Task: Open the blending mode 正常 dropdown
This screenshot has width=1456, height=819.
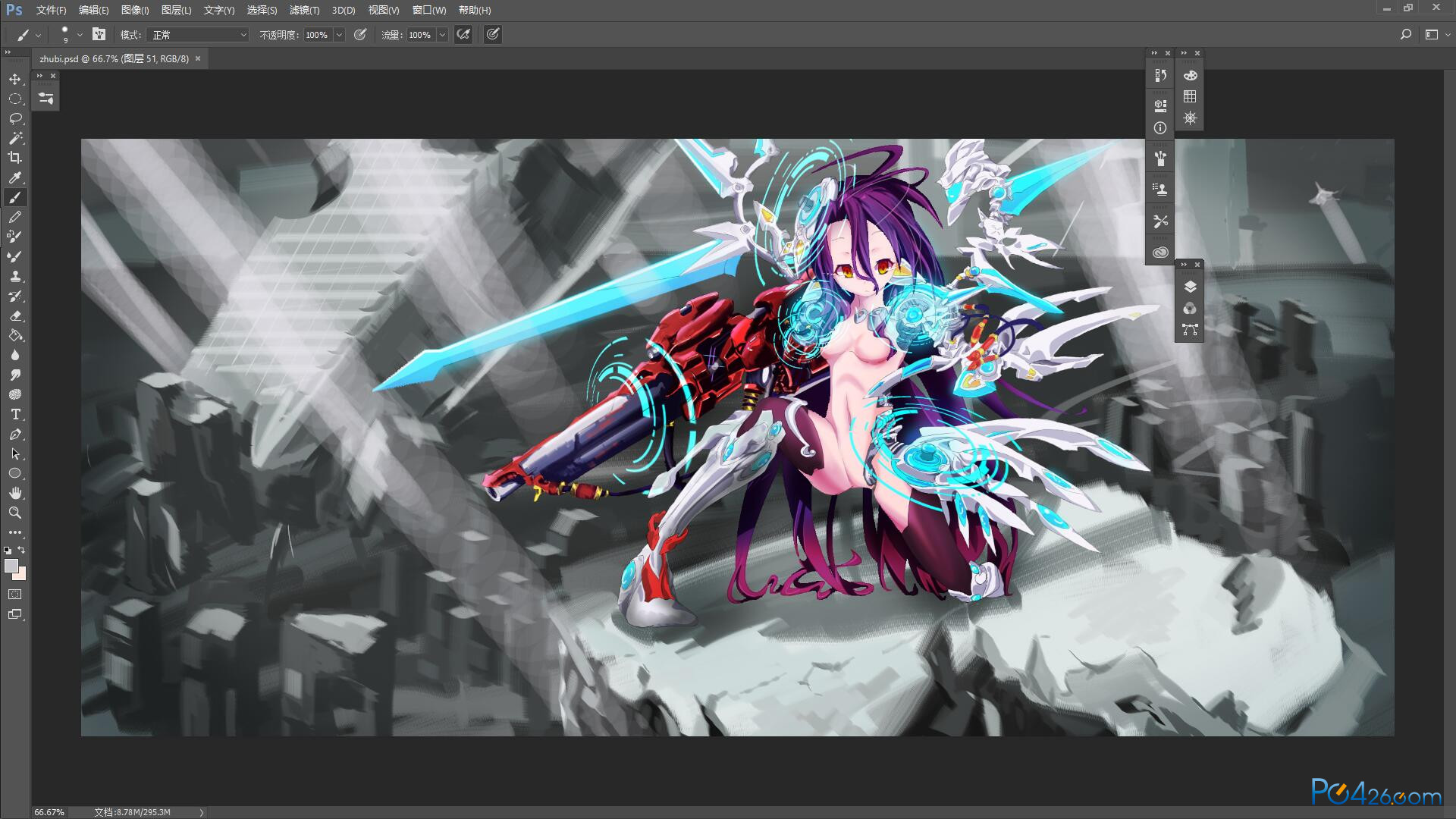Action: [198, 35]
